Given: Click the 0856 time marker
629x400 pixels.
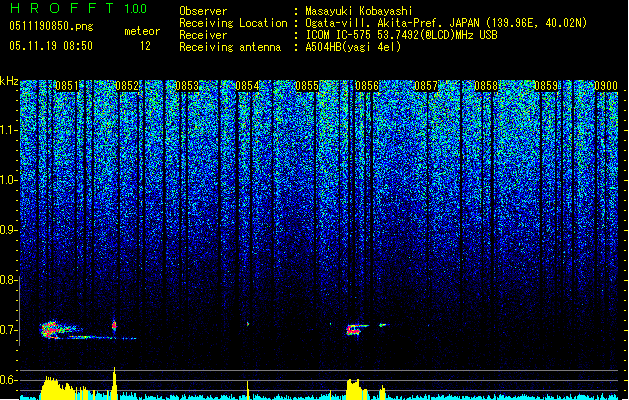Looking at the screenshot, I should tap(367, 86).
